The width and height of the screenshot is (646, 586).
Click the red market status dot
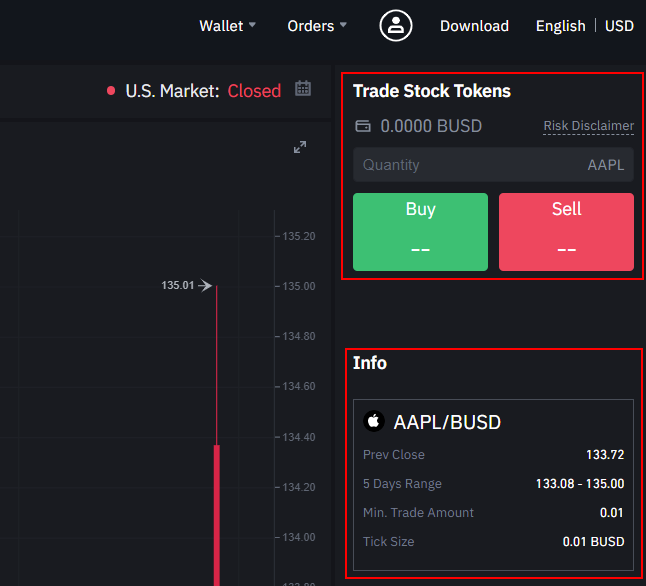111,91
